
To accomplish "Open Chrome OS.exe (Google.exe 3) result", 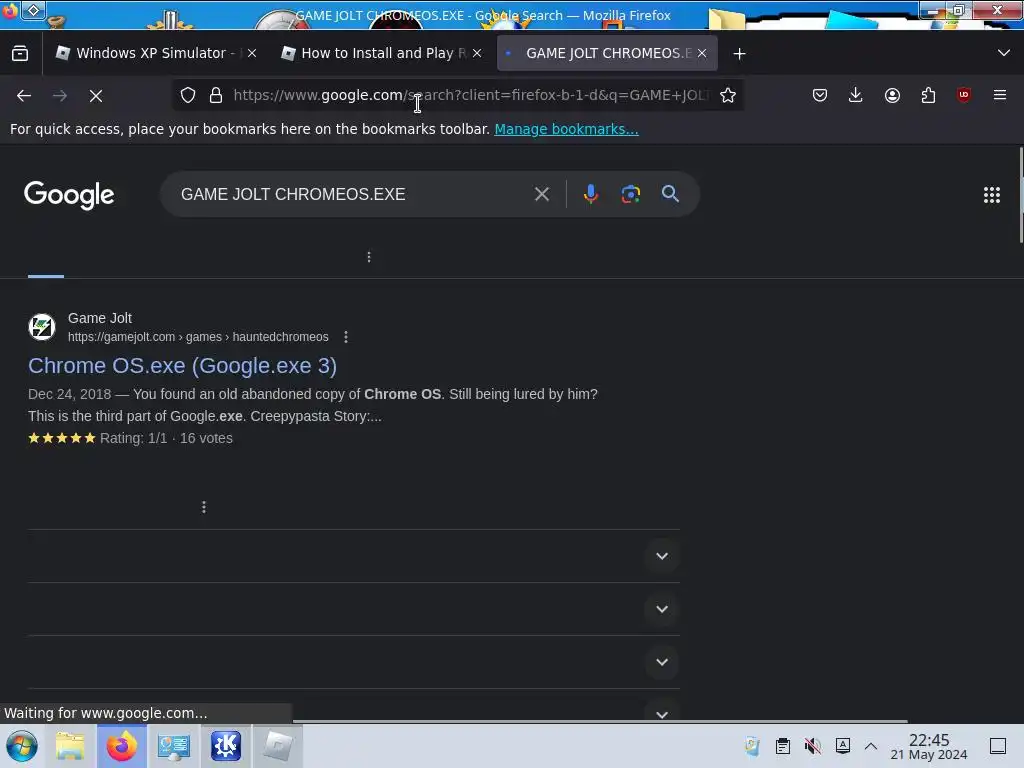I will [x=182, y=366].
